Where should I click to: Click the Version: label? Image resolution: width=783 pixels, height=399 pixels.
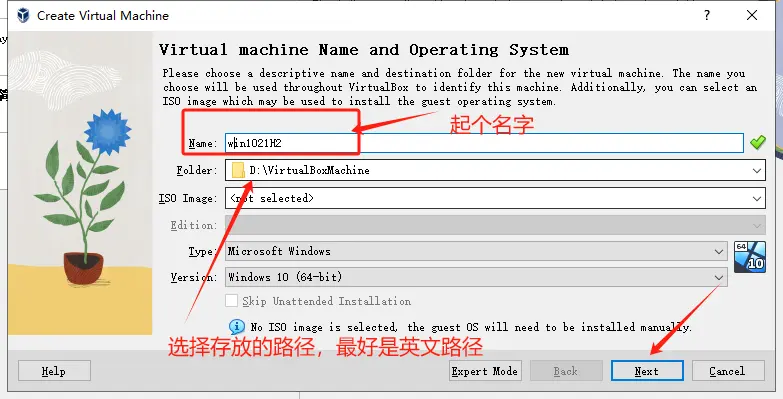coord(194,277)
